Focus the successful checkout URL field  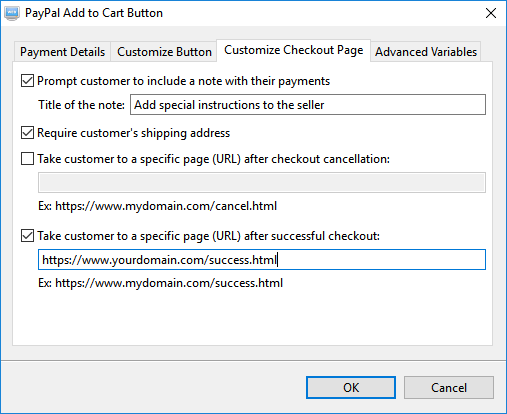click(262, 259)
